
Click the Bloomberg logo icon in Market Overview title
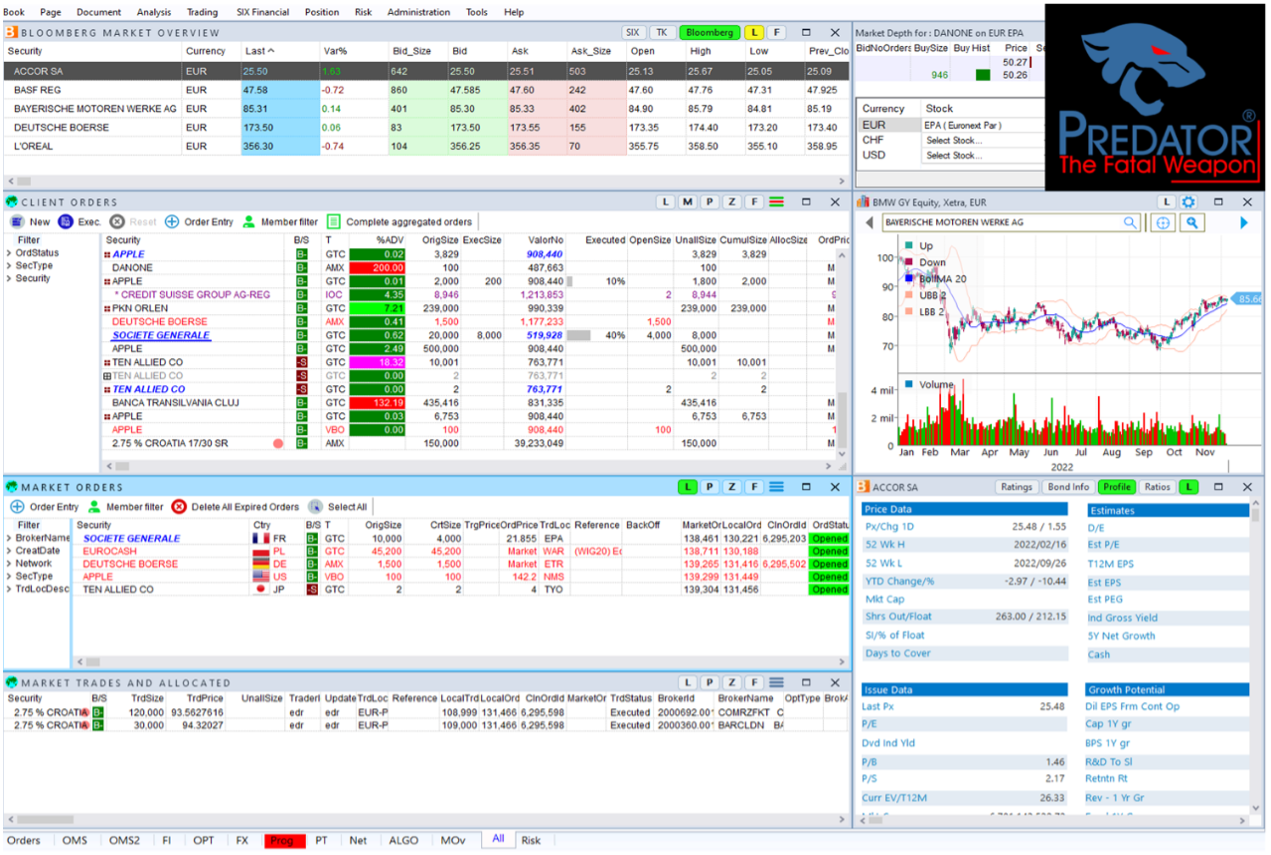11,32
